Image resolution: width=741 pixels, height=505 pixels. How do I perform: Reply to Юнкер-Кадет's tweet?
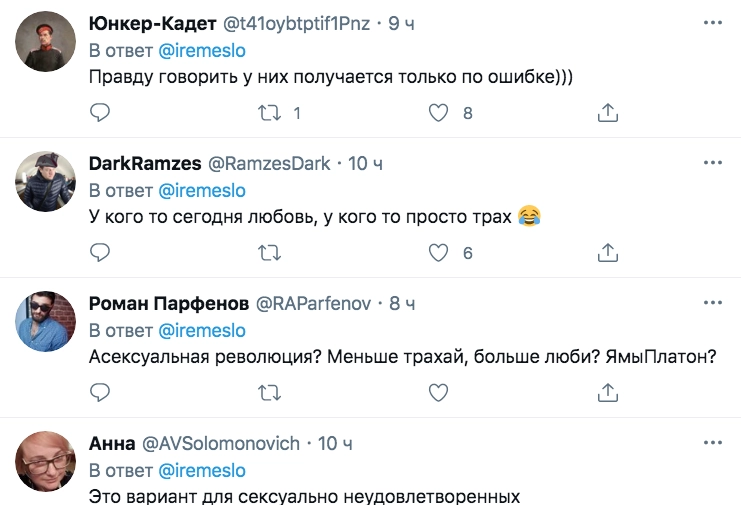click(99, 114)
